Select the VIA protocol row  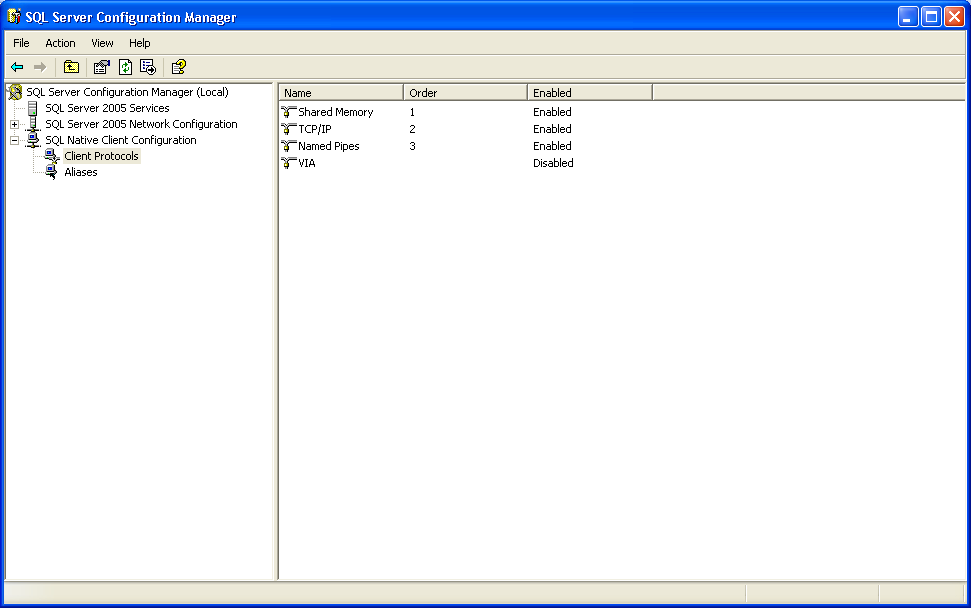click(x=307, y=163)
